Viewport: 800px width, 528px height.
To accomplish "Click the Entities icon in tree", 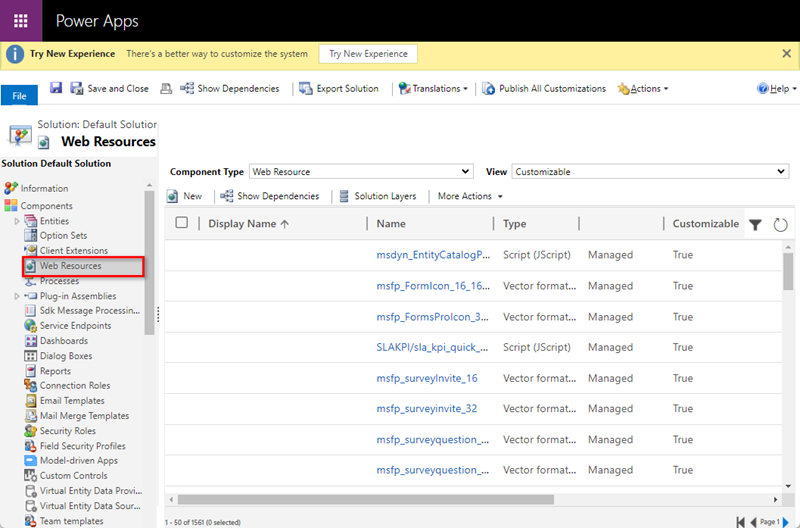I will pyautogui.click(x=31, y=221).
